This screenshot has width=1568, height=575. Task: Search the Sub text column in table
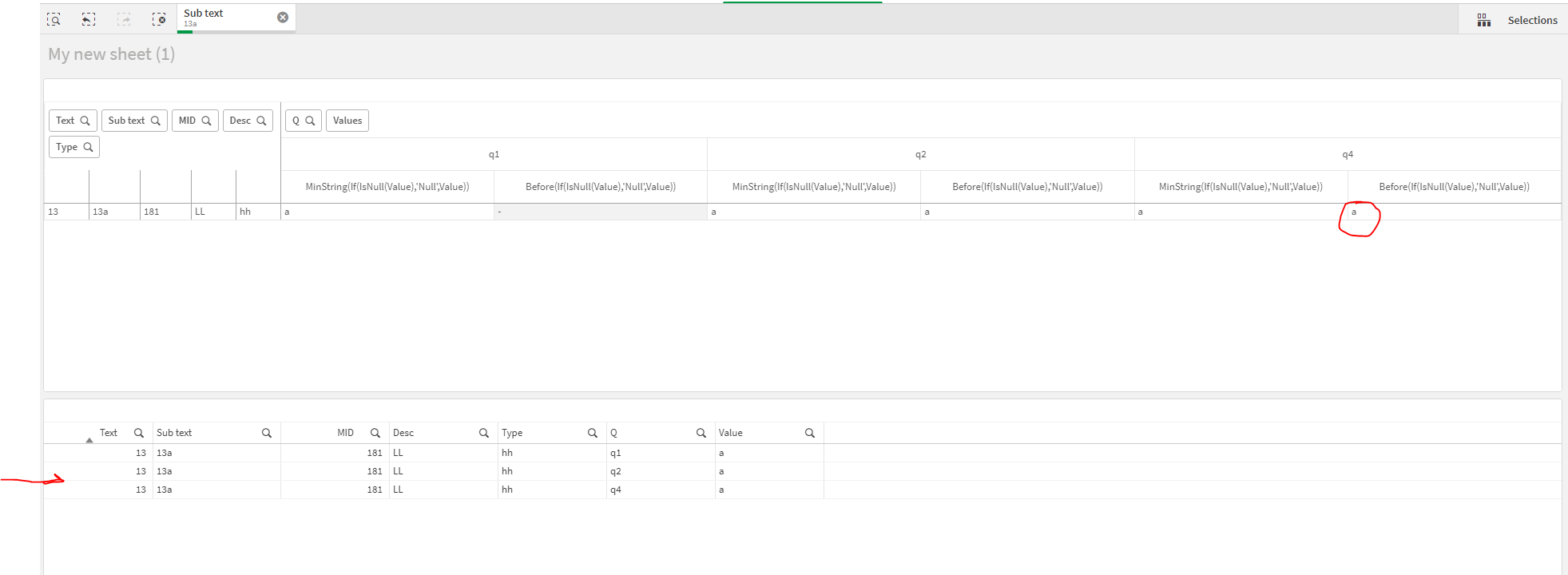267,433
